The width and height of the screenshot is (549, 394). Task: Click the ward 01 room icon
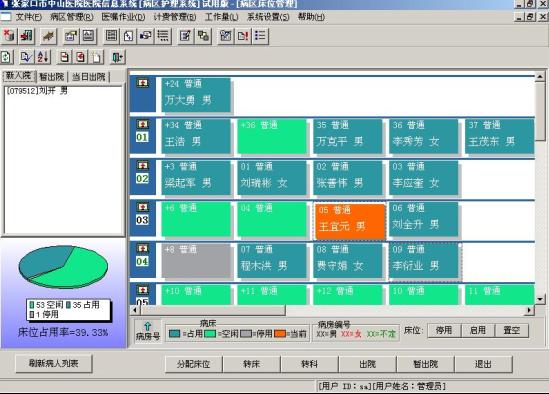(142, 124)
